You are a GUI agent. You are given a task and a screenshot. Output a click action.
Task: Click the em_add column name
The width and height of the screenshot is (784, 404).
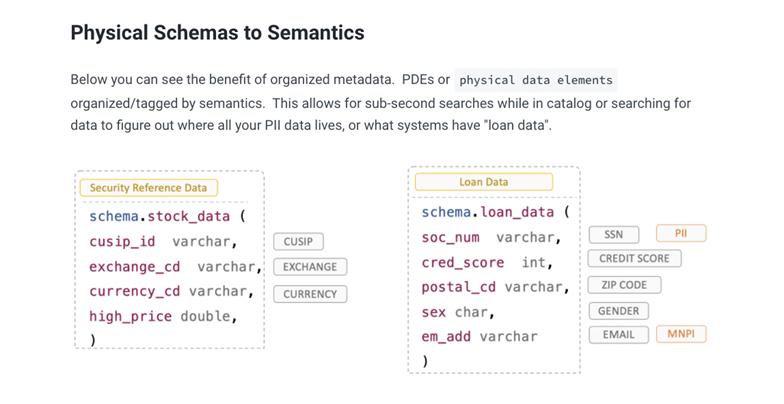[446, 336]
